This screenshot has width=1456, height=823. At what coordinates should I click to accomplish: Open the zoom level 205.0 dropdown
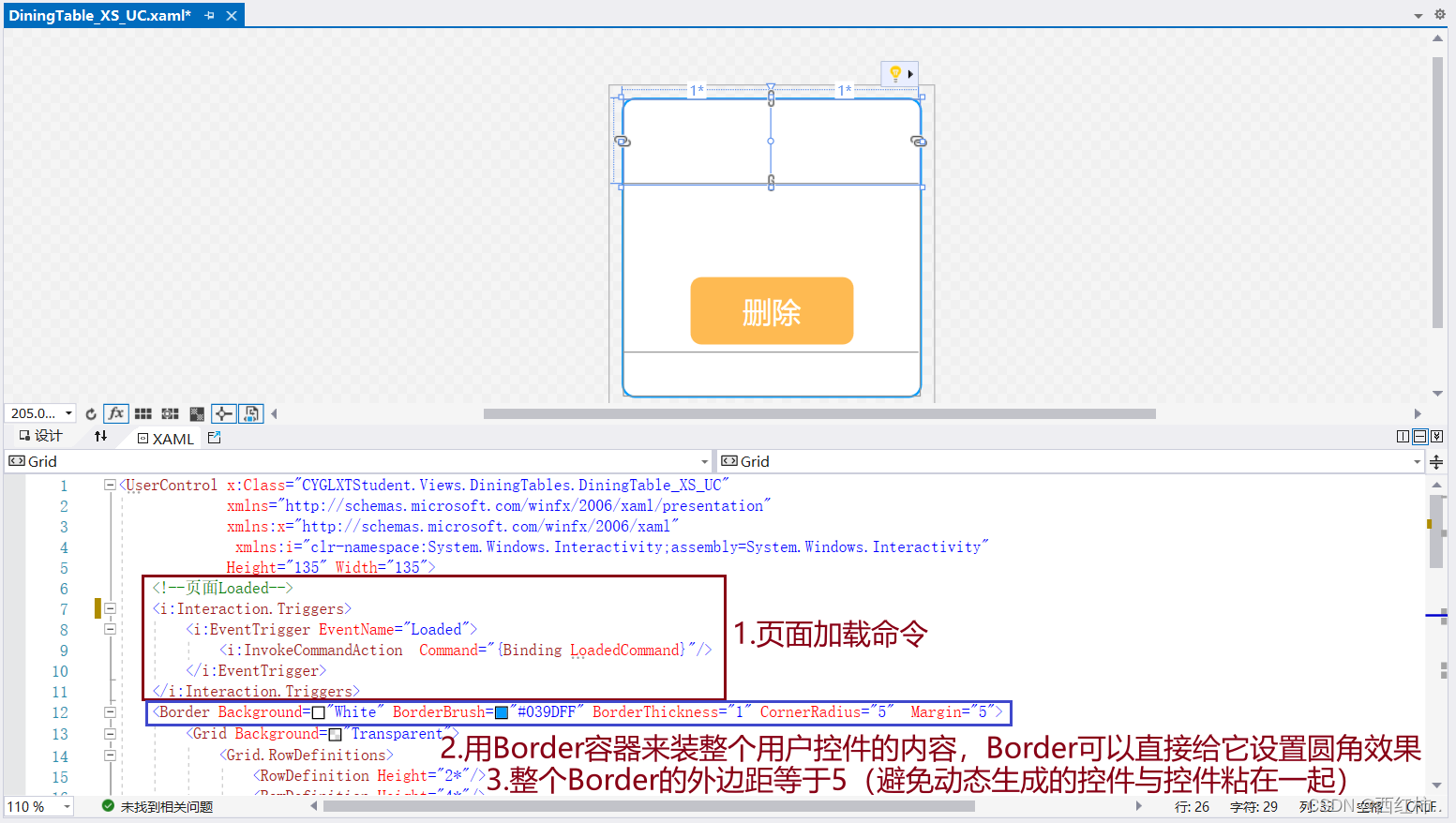click(x=68, y=413)
